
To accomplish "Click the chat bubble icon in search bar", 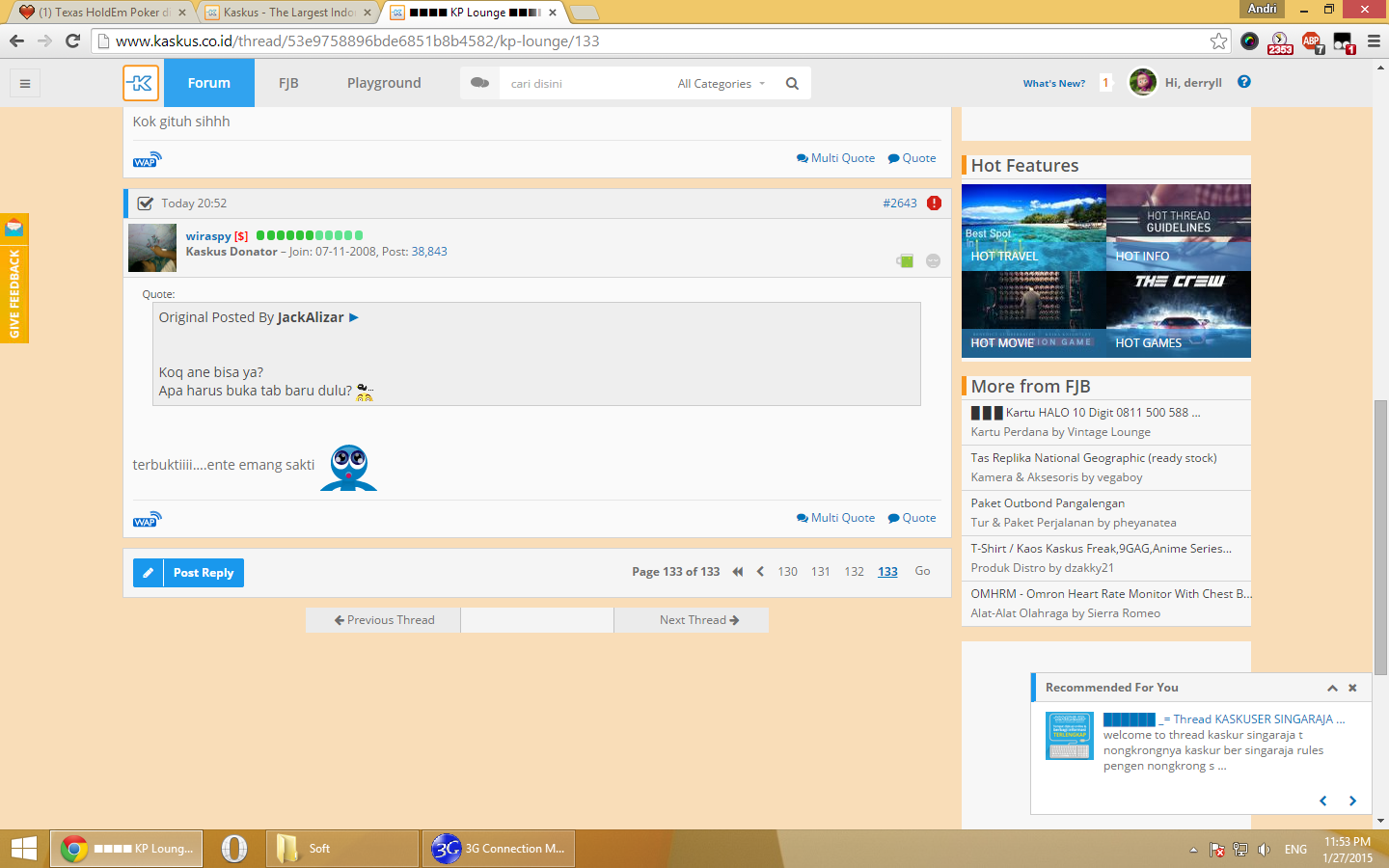I will (479, 83).
